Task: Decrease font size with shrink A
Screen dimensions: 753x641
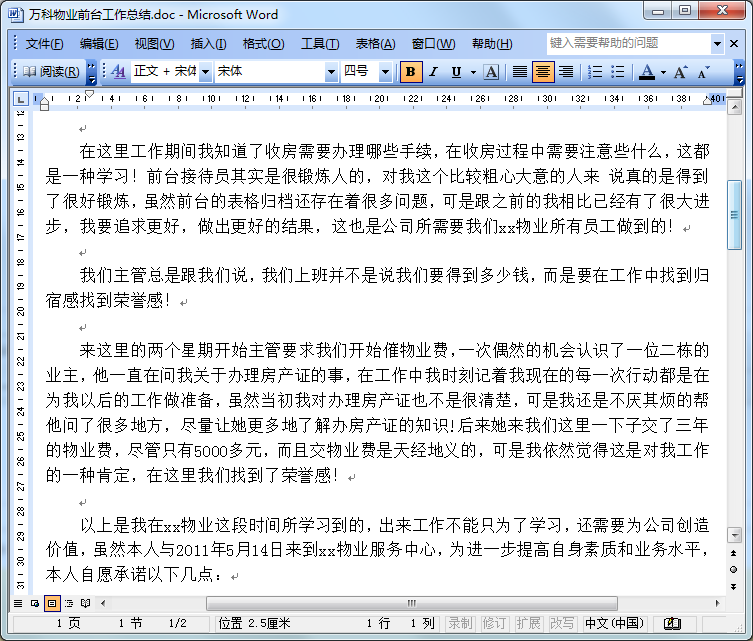Action: point(704,72)
